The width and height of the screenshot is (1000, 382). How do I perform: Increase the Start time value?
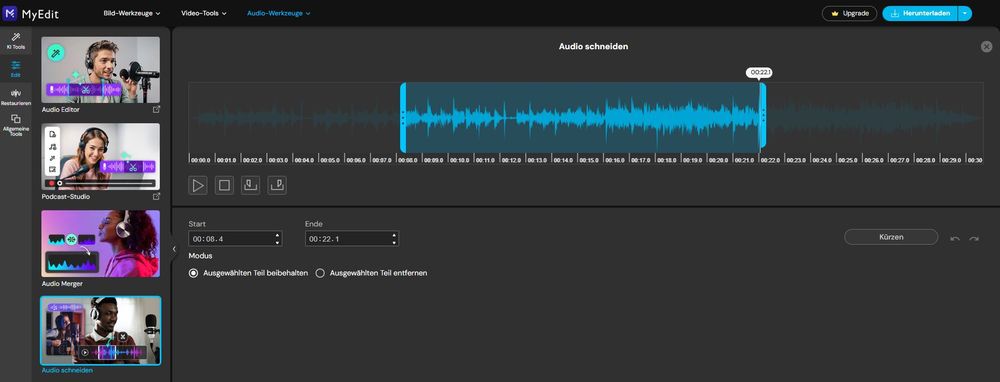[x=277, y=235]
